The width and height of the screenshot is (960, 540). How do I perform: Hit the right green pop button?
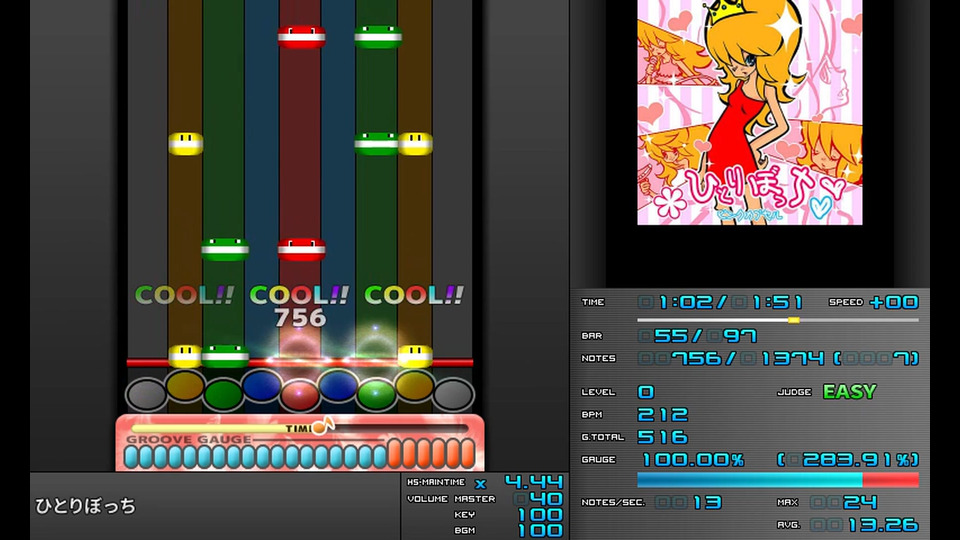coord(376,394)
